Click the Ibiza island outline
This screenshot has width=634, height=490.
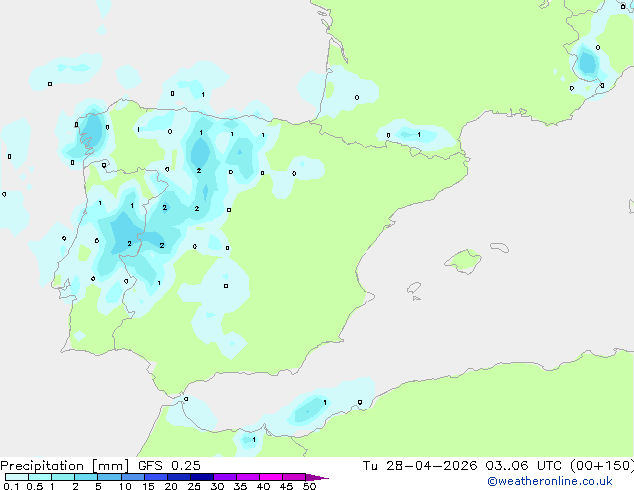(414, 288)
